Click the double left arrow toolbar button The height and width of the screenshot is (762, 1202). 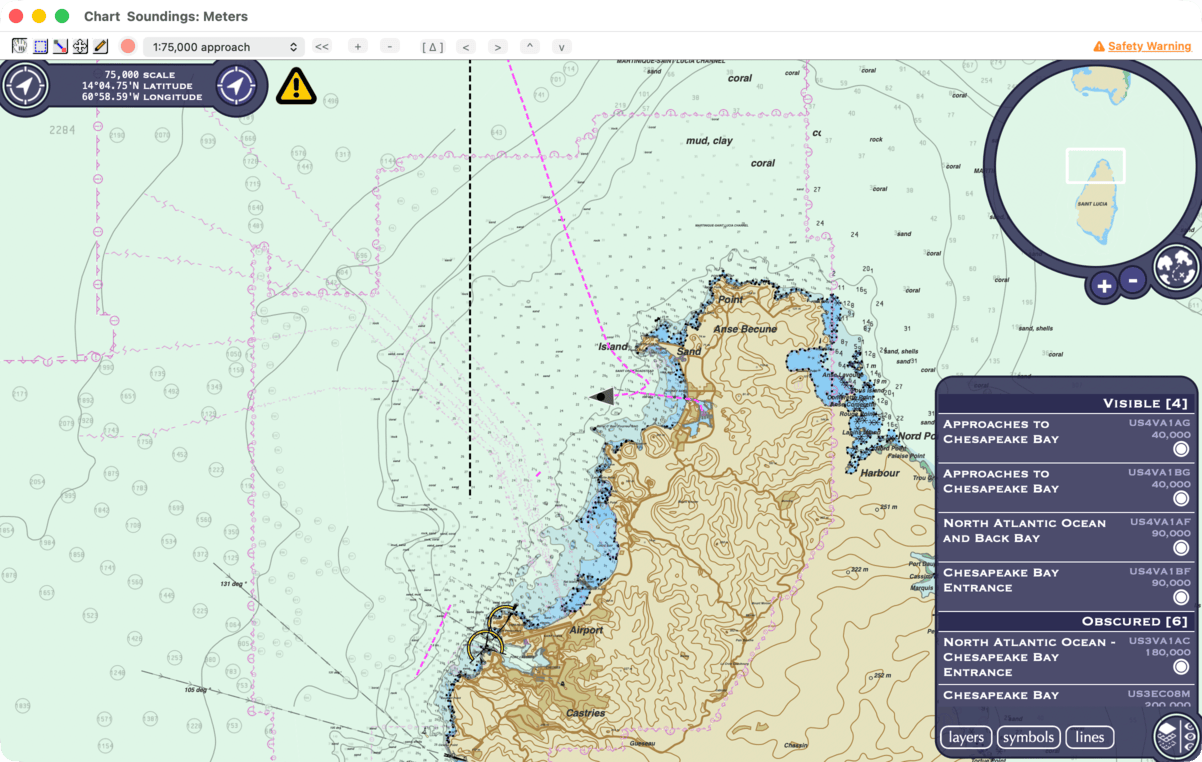[322, 47]
